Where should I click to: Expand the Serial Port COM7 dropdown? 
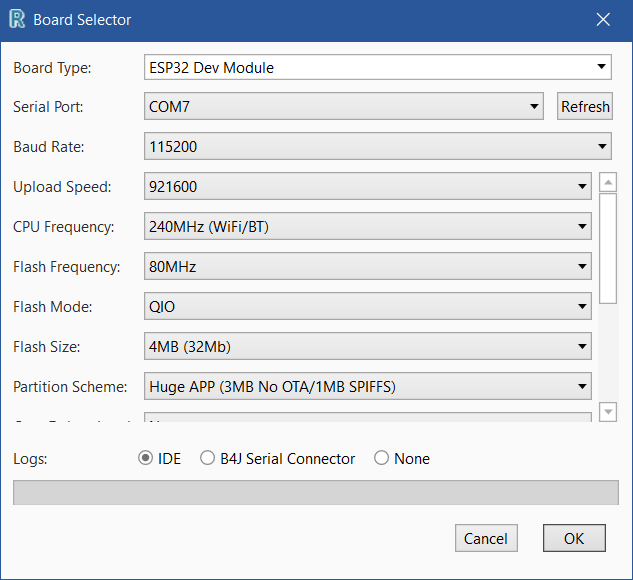[x=344, y=107]
